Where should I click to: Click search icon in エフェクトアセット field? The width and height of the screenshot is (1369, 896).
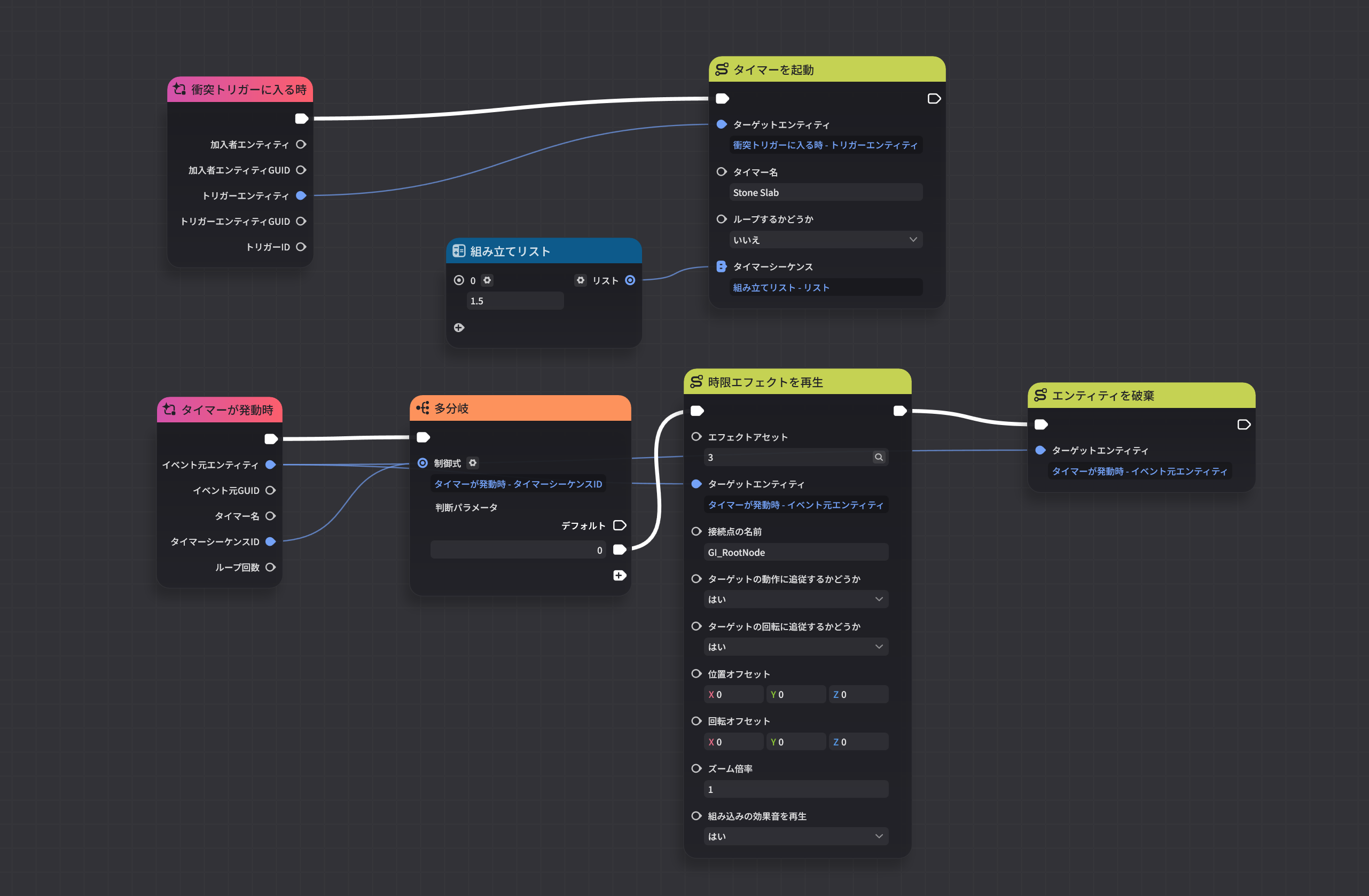pyautogui.click(x=878, y=457)
